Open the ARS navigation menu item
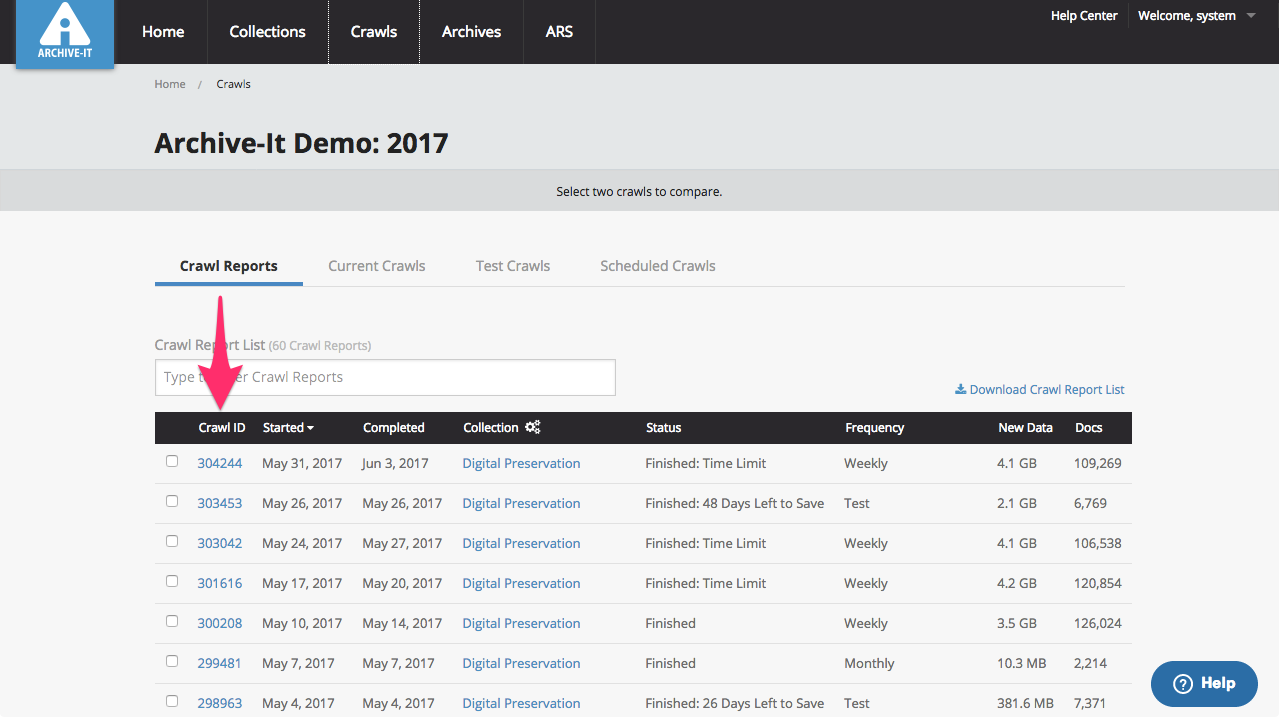The height and width of the screenshot is (717, 1279). (559, 32)
